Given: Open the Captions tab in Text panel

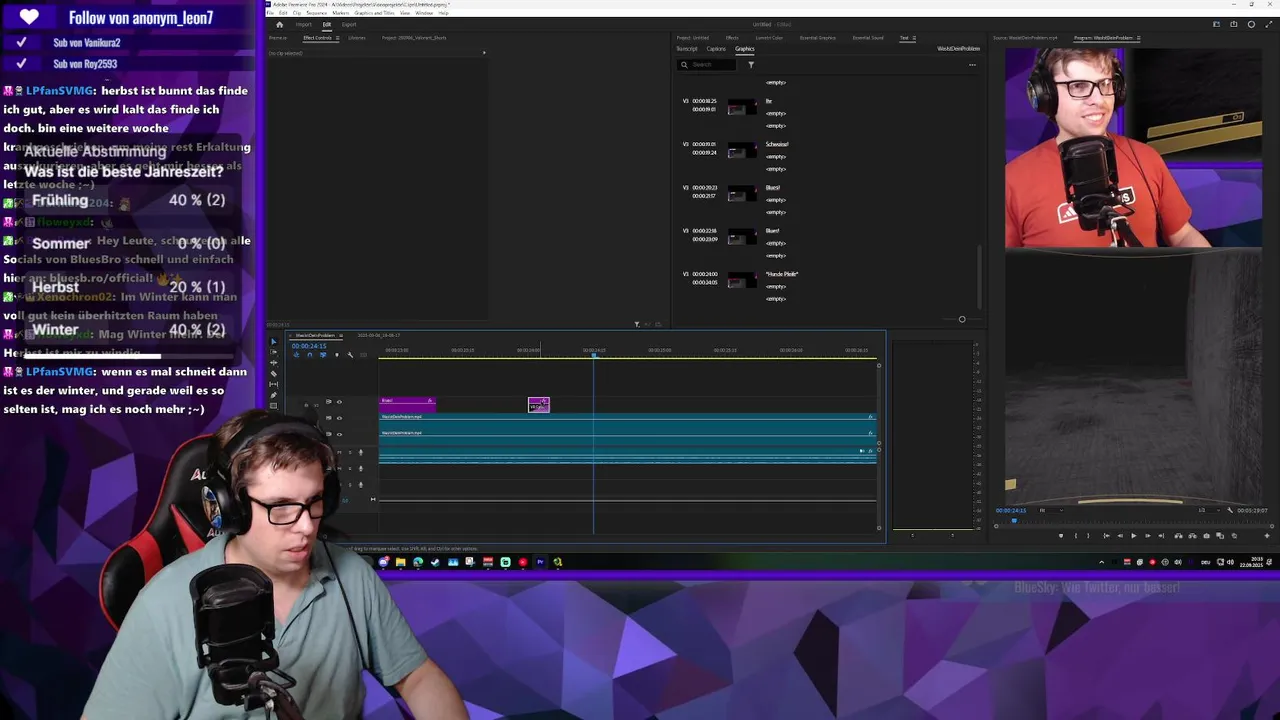Looking at the screenshot, I should point(716,49).
